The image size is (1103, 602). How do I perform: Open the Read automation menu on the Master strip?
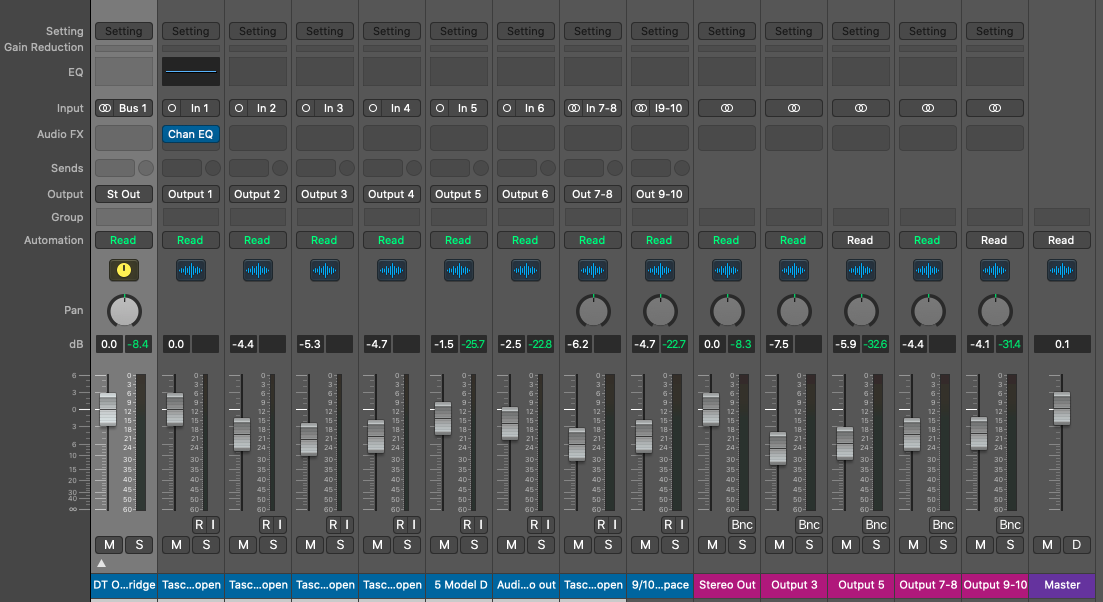[x=1061, y=240]
